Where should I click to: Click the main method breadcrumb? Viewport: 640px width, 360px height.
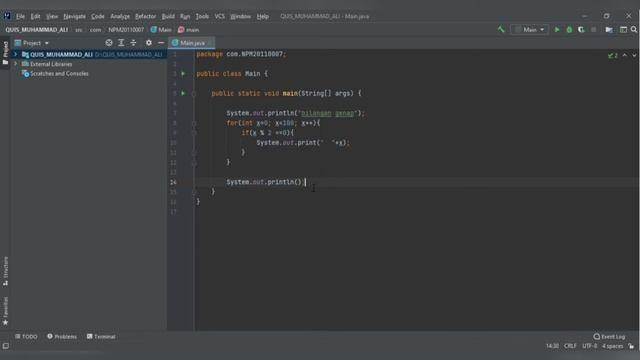(x=189, y=30)
